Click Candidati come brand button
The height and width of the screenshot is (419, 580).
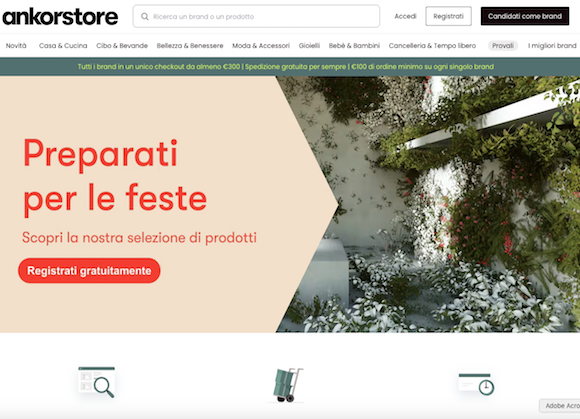(525, 16)
